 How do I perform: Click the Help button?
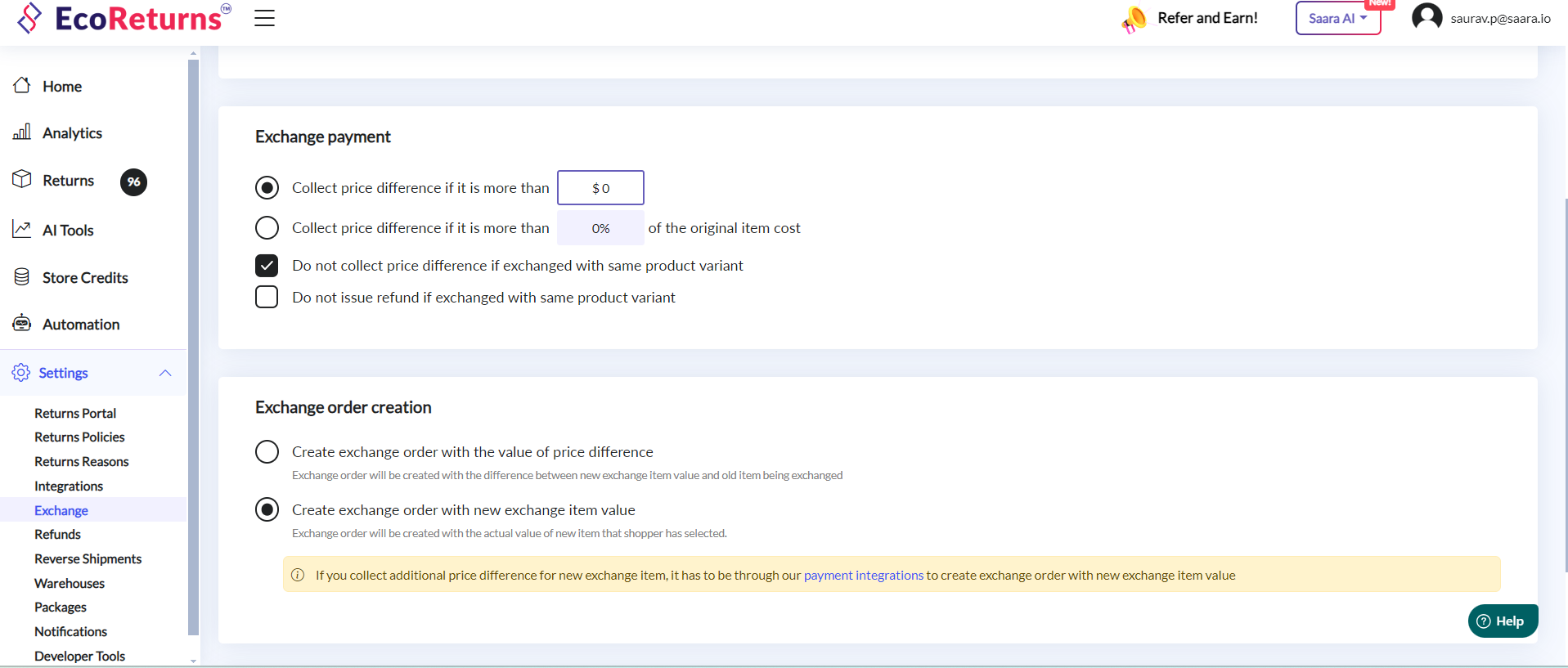pyautogui.click(x=1502, y=621)
